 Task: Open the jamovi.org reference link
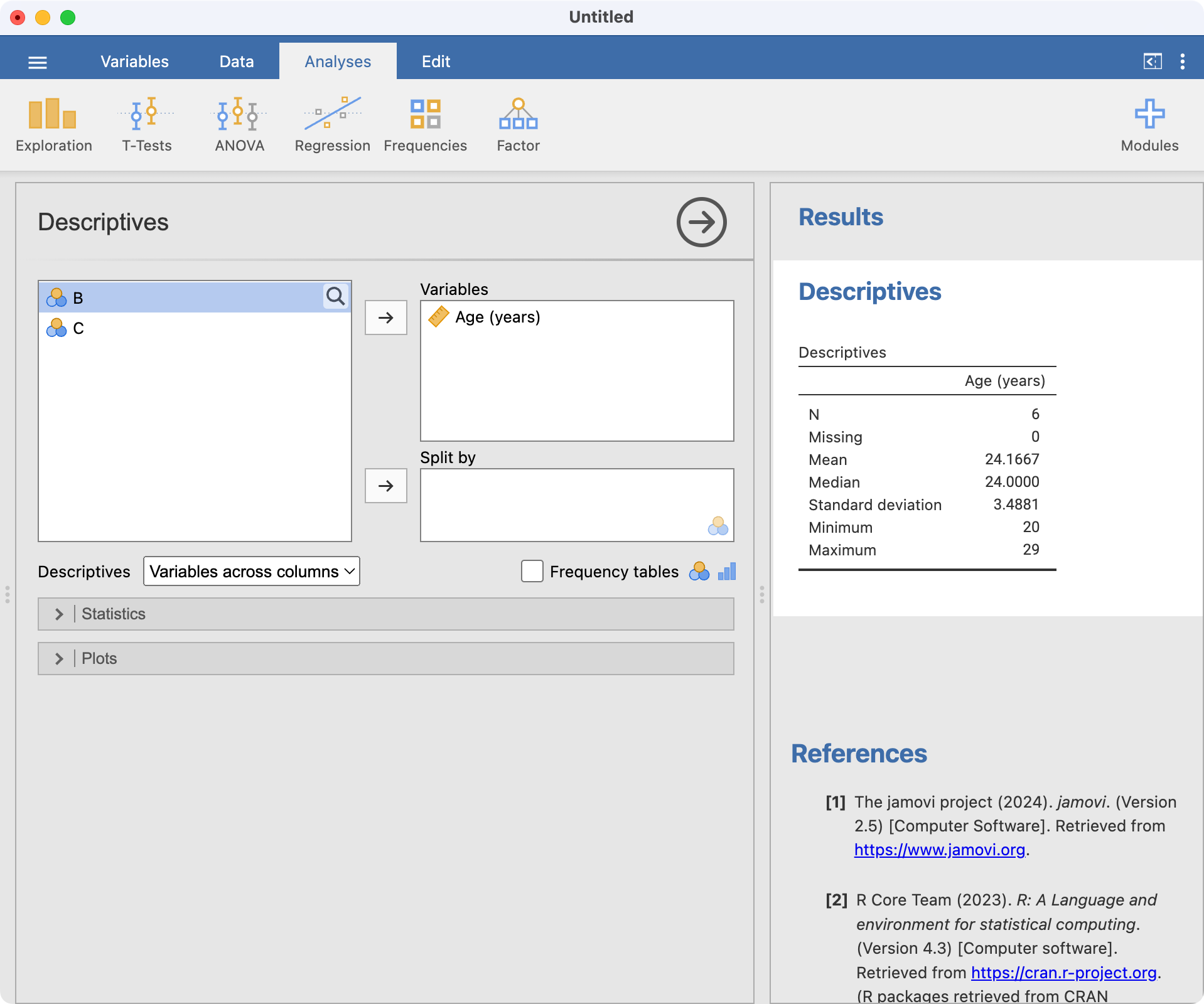[939, 850]
